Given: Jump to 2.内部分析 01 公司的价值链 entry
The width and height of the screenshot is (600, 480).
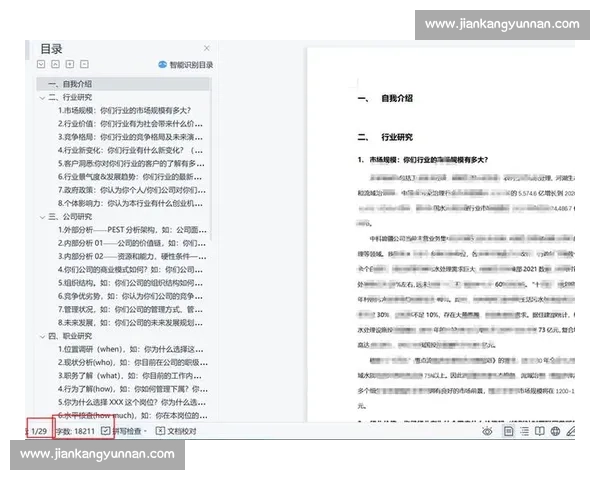Looking at the screenshot, I should (132, 243).
